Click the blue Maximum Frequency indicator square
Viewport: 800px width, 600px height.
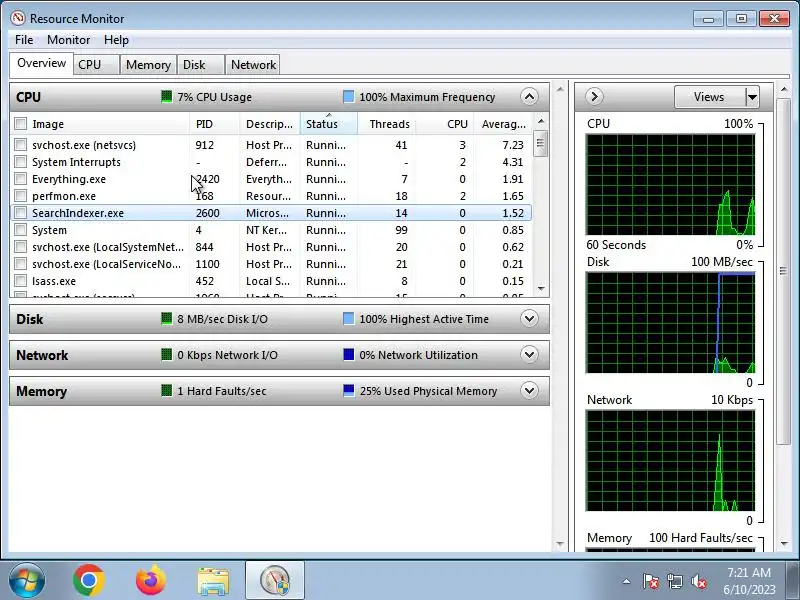pos(348,96)
